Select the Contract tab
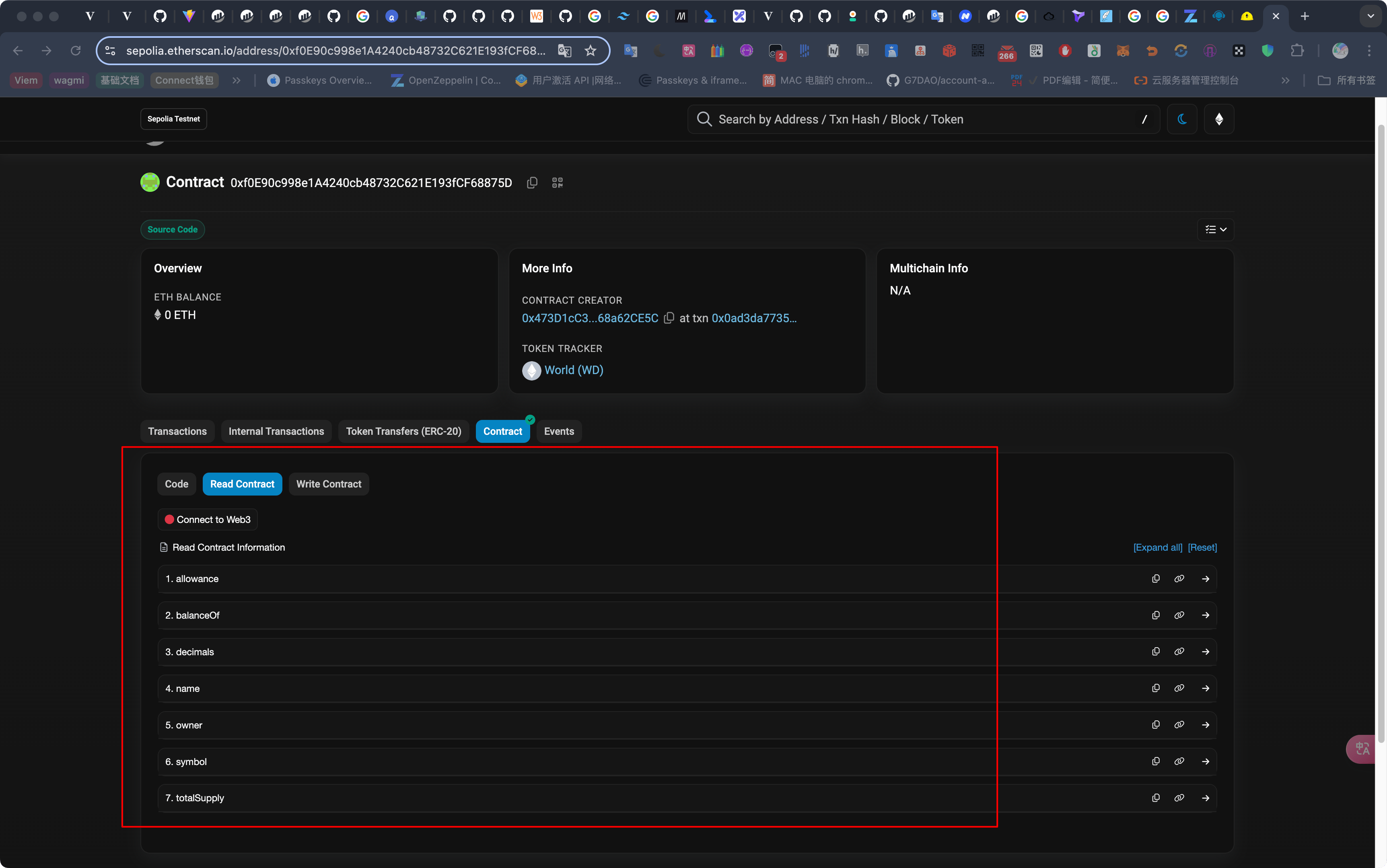Viewport: 1387px width, 868px height. tap(502, 431)
